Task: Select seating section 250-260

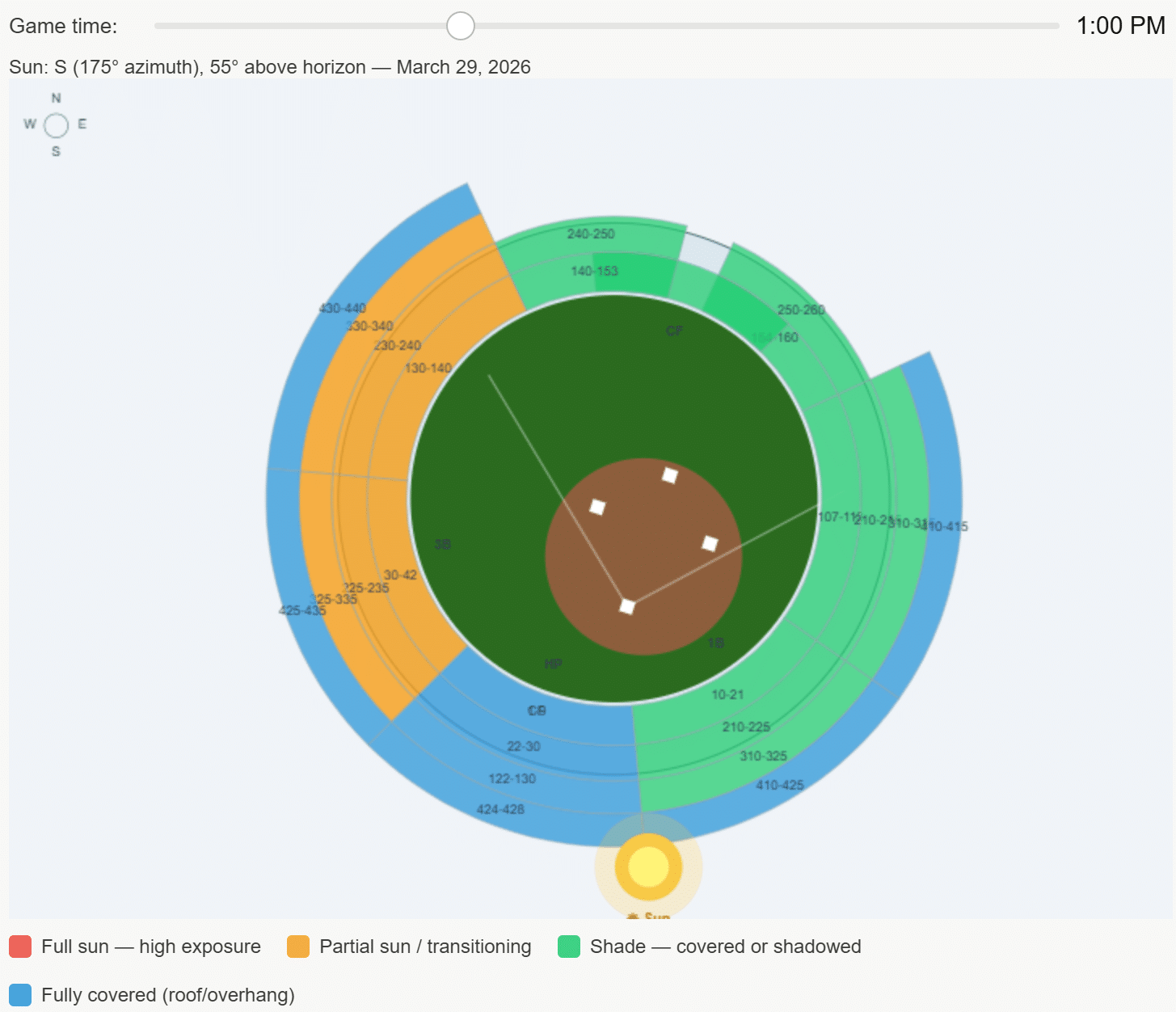Action: click(800, 310)
